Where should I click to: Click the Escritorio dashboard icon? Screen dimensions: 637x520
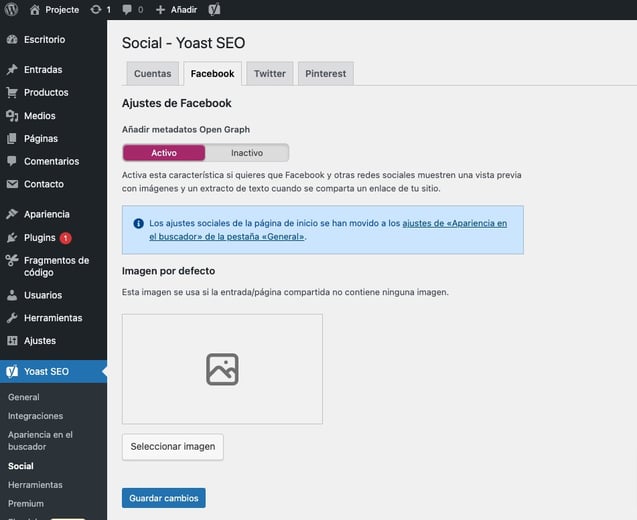click(12, 39)
